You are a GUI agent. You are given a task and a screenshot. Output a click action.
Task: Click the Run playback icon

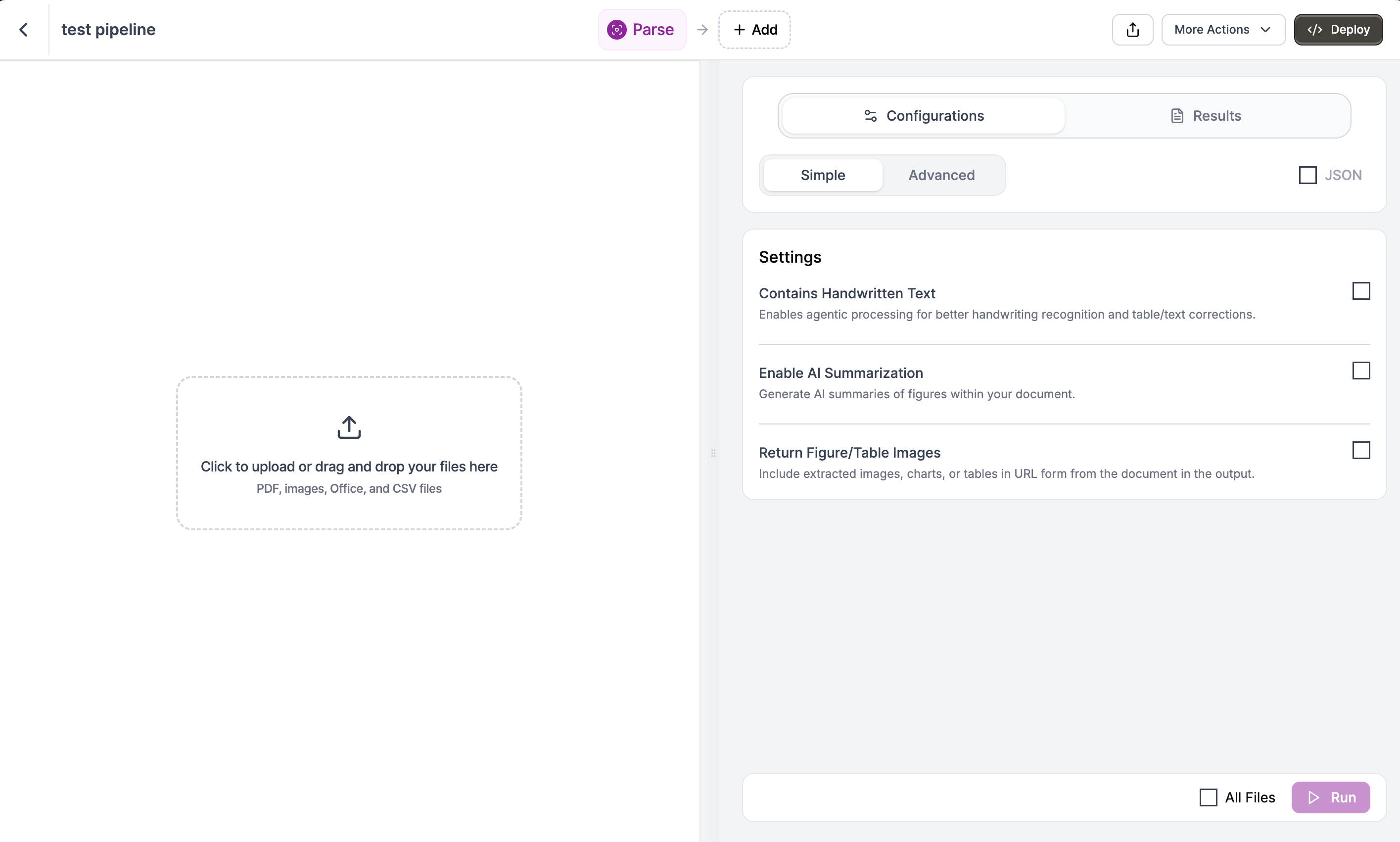click(1312, 796)
